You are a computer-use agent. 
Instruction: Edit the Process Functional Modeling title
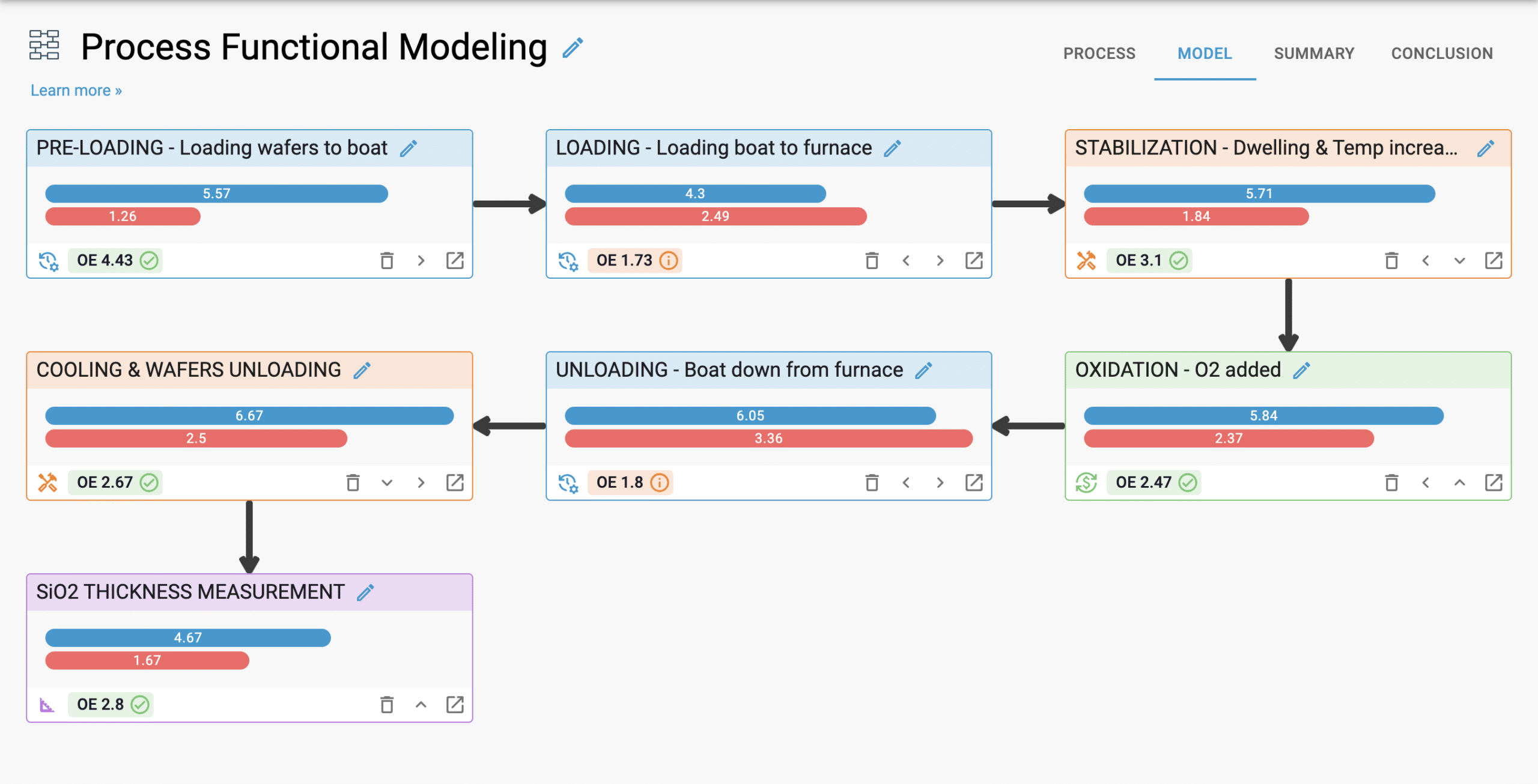573,47
